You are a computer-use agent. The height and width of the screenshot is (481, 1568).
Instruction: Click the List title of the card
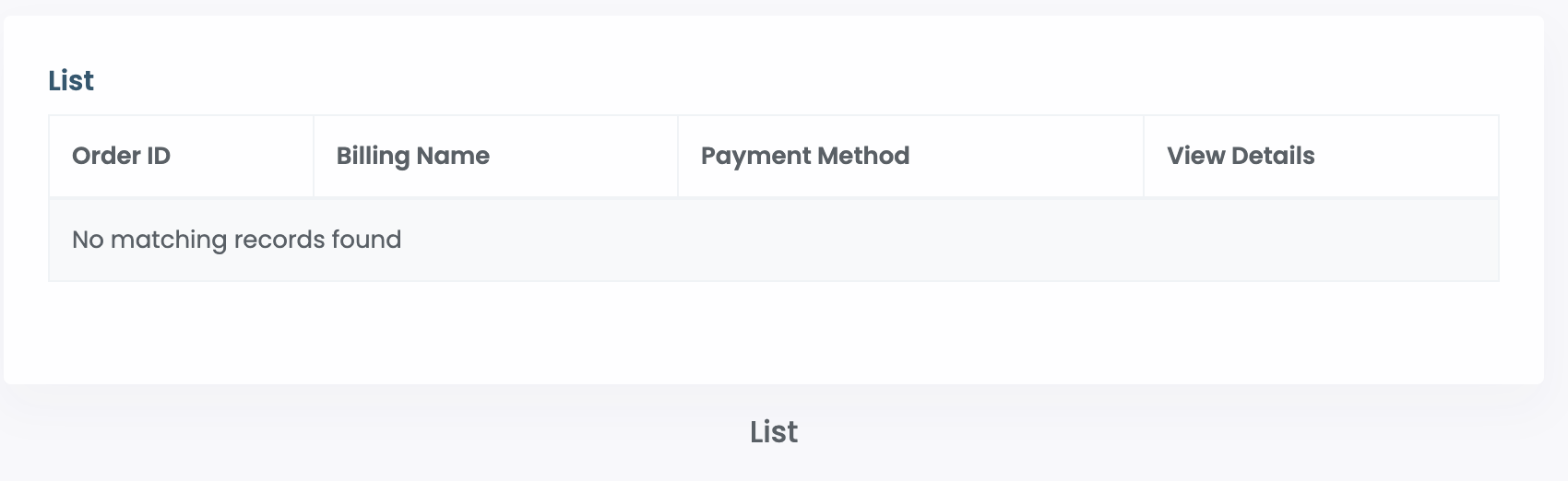pyautogui.click(x=71, y=81)
